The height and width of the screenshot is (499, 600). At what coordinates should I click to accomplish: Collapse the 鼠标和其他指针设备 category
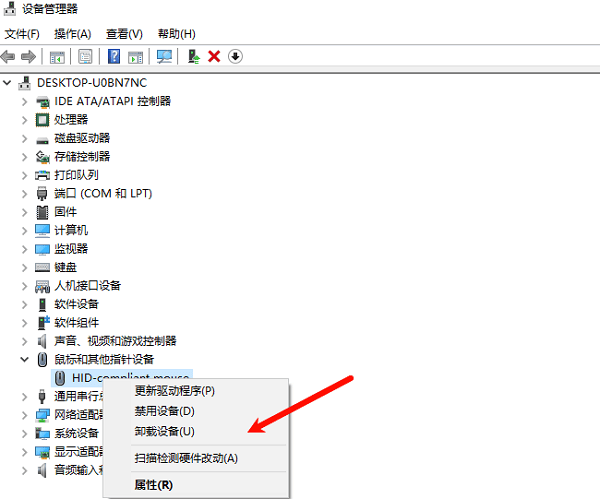(x=24, y=358)
